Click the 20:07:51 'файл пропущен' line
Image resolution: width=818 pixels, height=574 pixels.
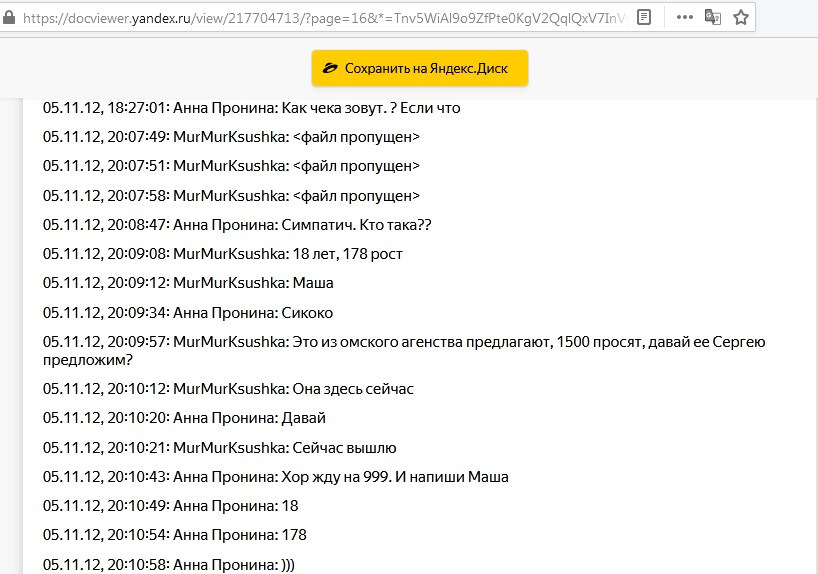tap(231, 166)
